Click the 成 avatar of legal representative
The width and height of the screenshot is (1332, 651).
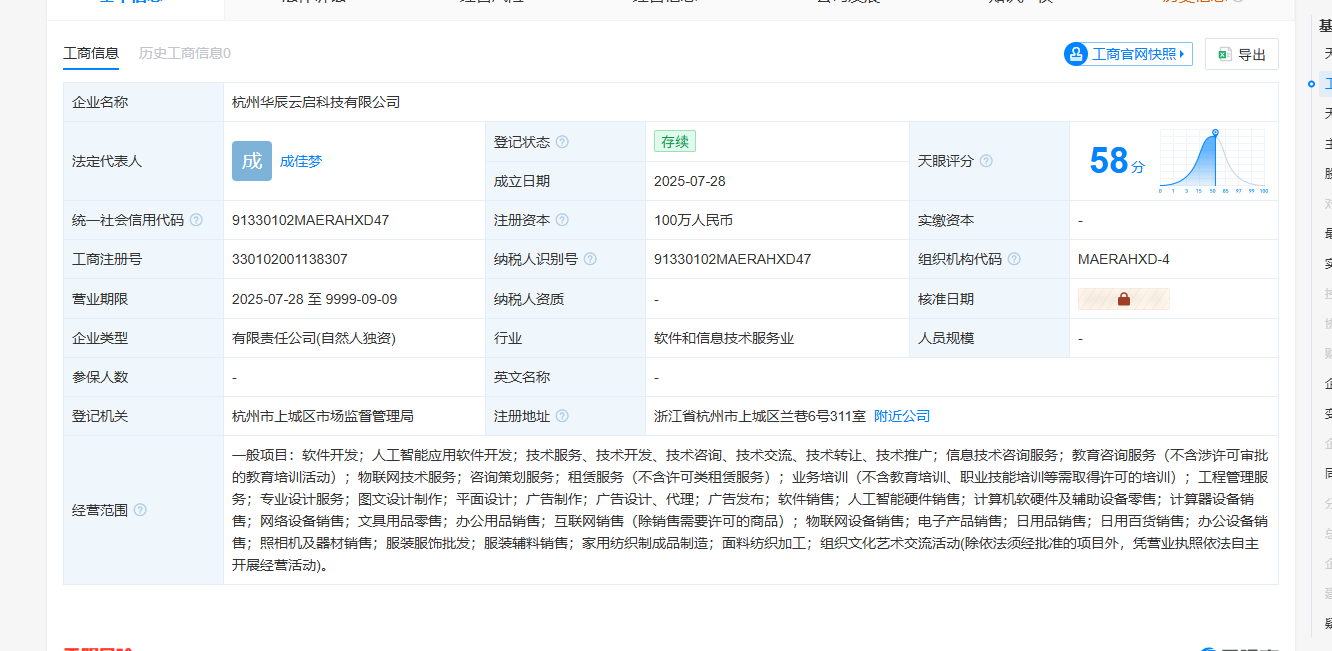click(x=252, y=161)
